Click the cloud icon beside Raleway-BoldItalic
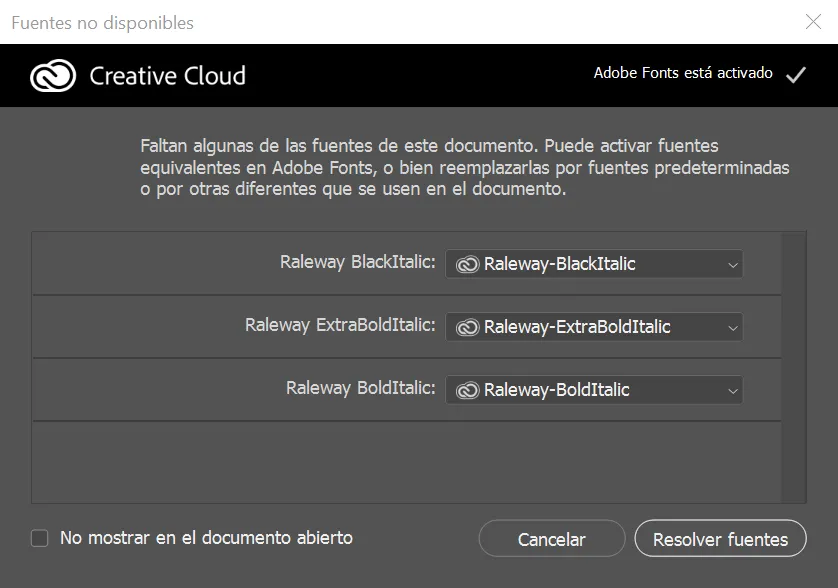This screenshot has width=838, height=588. (467, 390)
